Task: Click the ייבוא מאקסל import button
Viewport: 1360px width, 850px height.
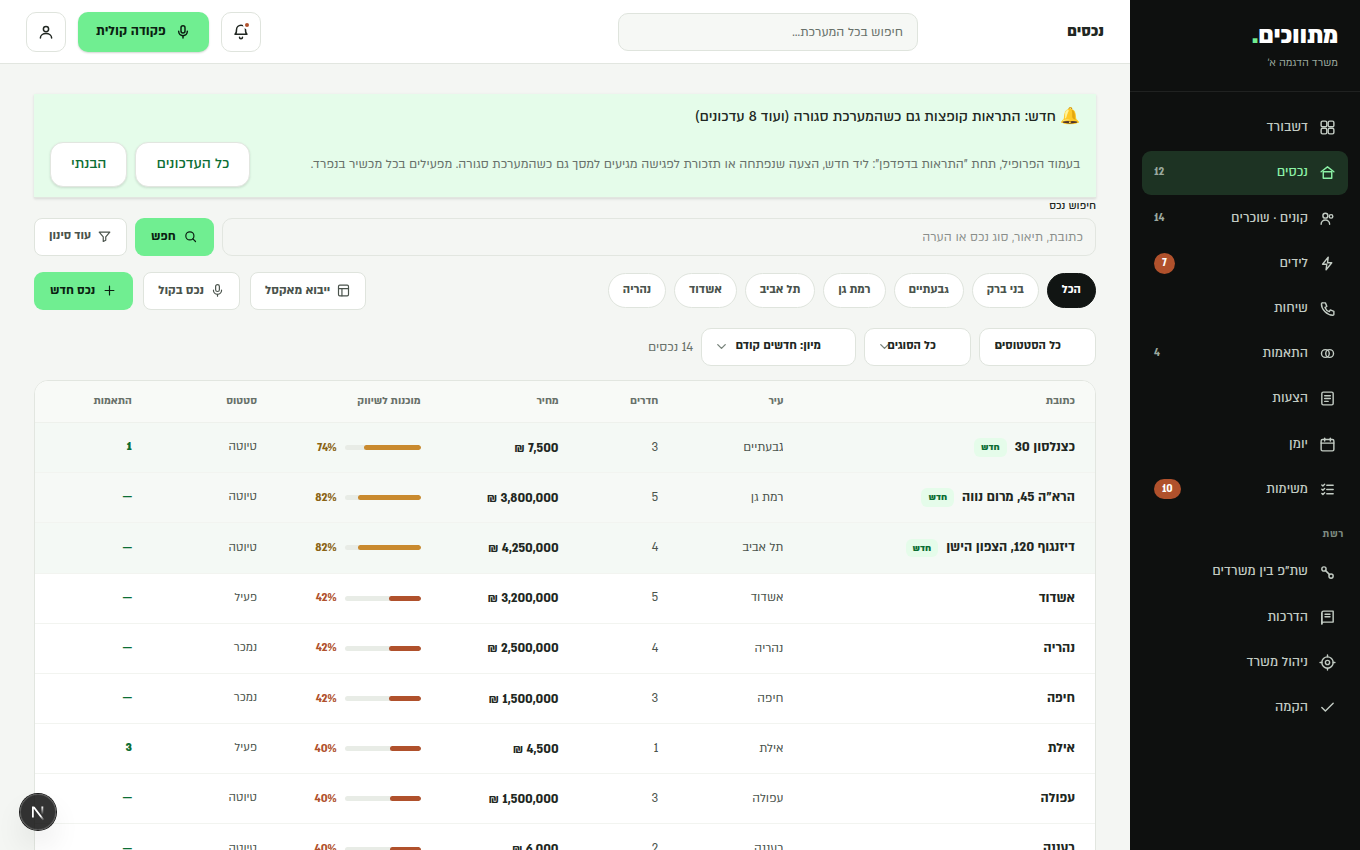Action: pos(308,291)
